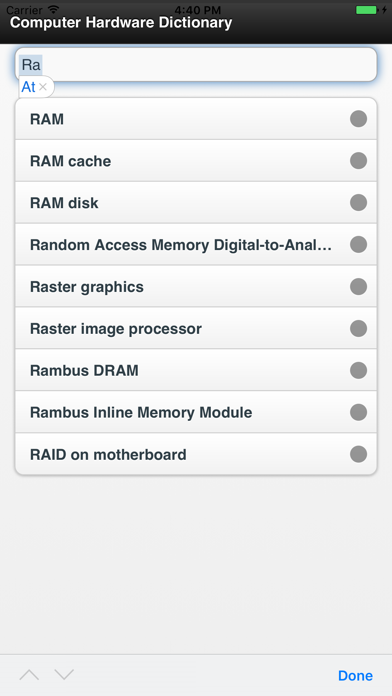392x696 pixels.
Task: Dismiss the 'At' autocorrect suggestion with its X
Action: 43,87
